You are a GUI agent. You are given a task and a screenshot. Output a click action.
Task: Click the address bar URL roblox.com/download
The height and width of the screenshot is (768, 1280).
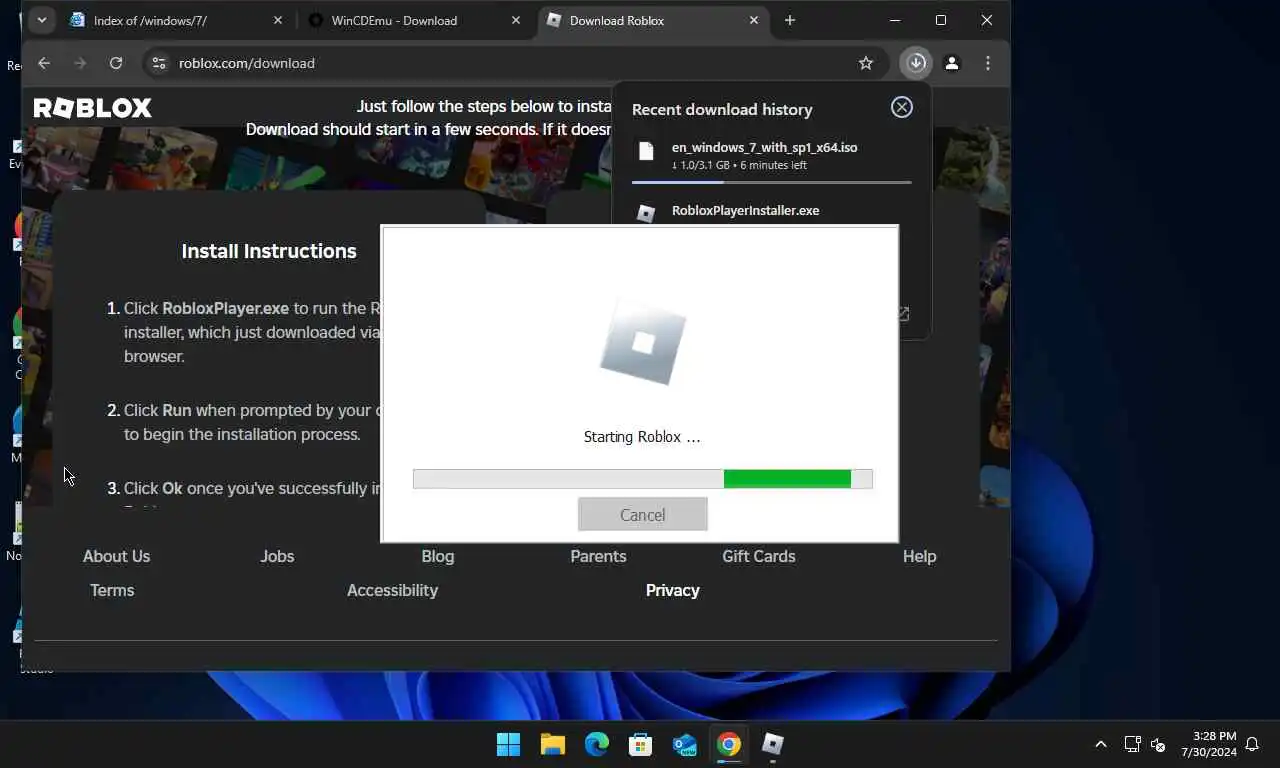(x=247, y=63)
